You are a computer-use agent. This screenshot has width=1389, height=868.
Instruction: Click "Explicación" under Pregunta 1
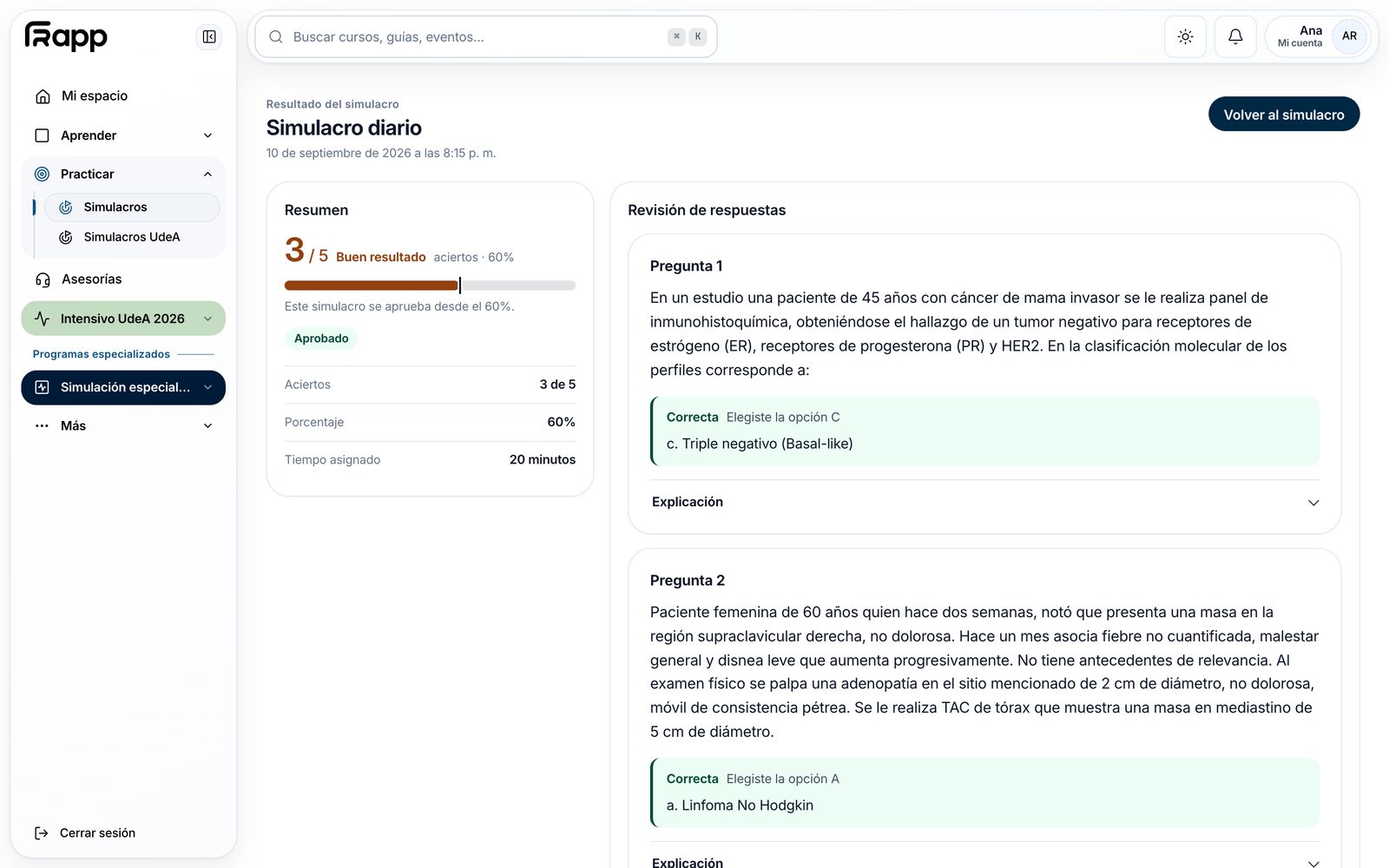point(688,503)
